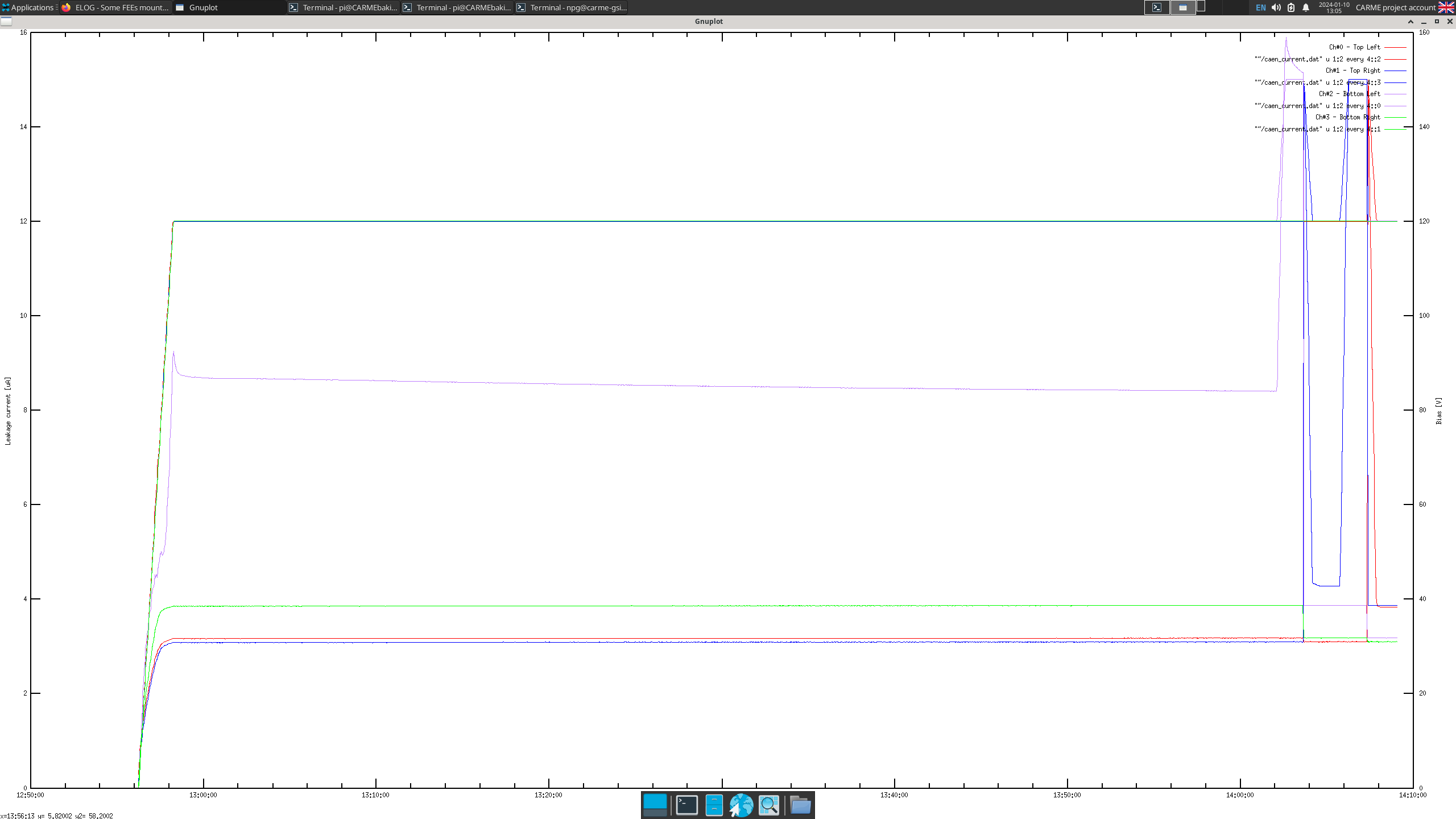The image size is (1456, 819).
Task: Open the web browser globe icon
Action: pyautogui.click(x=741, y=805)
